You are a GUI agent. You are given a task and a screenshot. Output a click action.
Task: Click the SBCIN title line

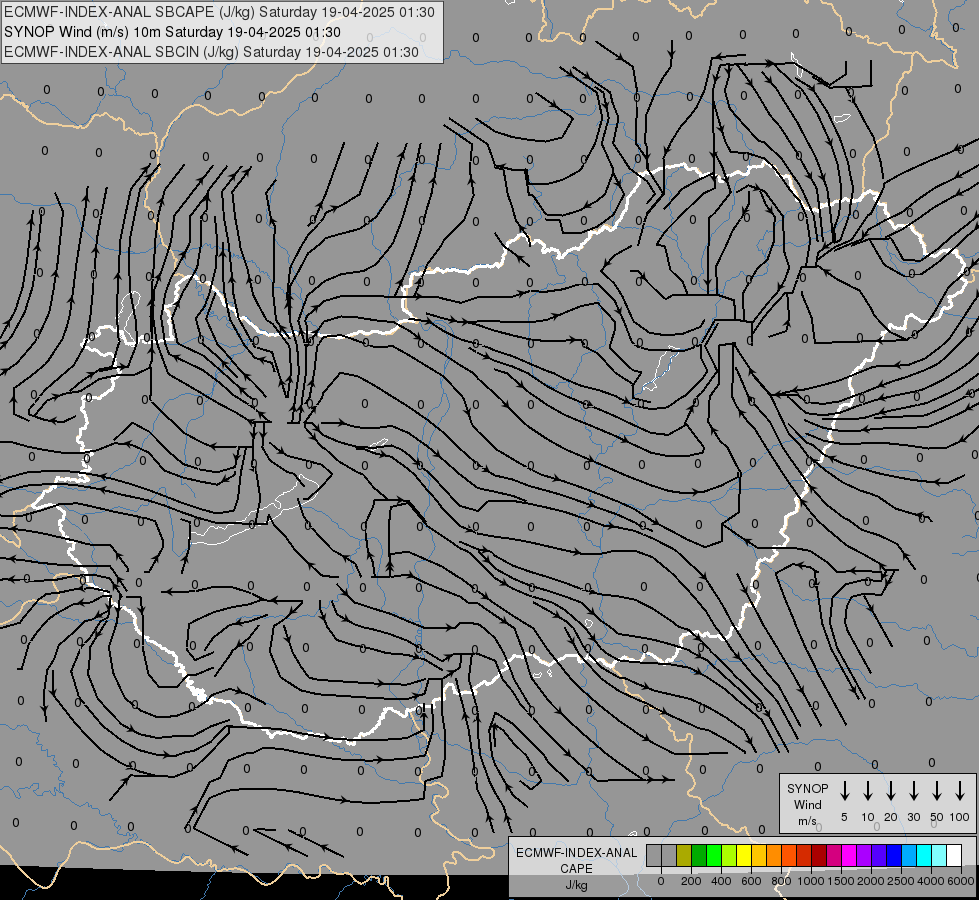211,52
